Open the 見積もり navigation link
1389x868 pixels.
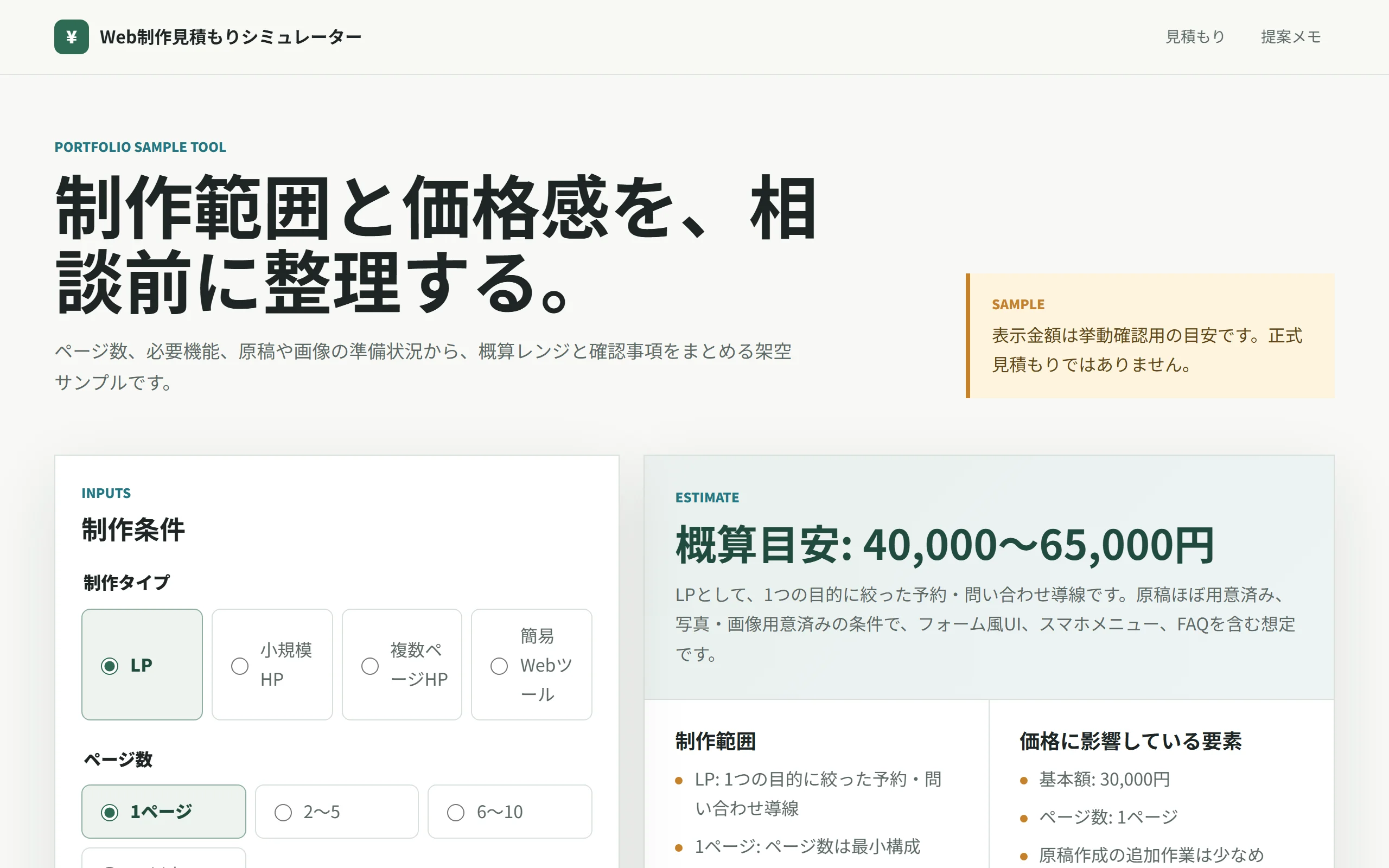pos(1195,37)
